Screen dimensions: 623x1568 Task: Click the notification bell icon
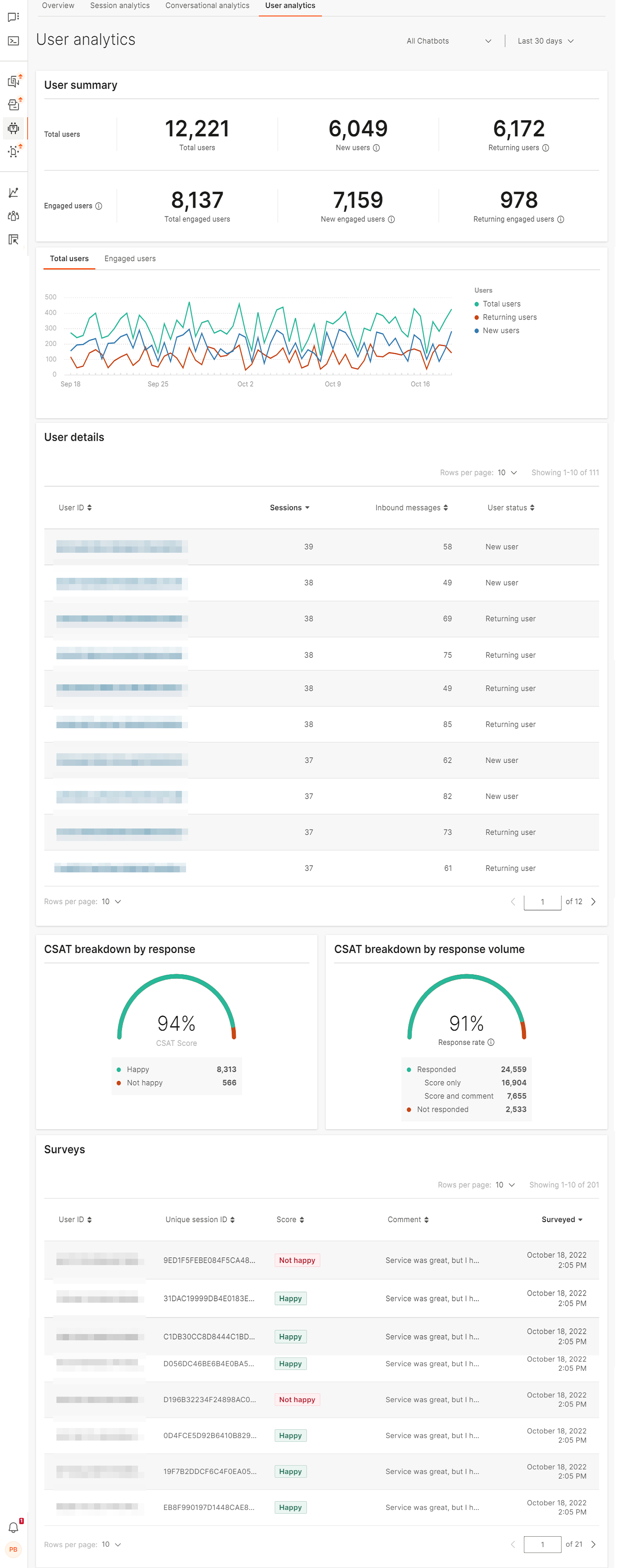coord(13,1527)
